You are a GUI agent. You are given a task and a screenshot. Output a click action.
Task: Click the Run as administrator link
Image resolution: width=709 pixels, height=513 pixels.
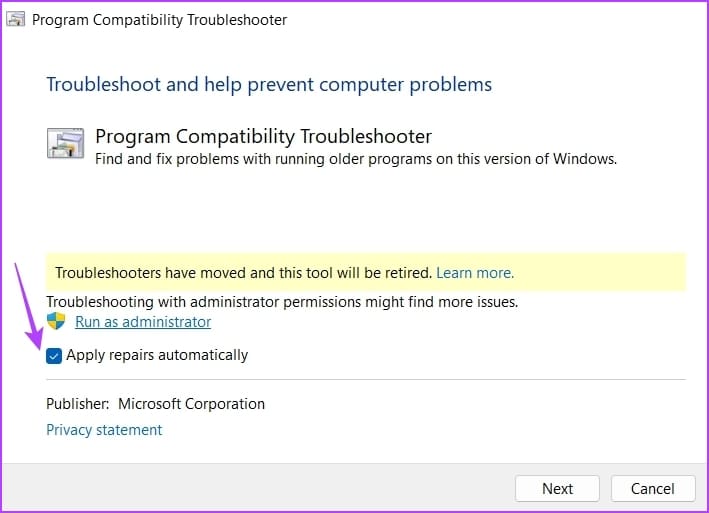pyautogui.click(x=143, y=322)
